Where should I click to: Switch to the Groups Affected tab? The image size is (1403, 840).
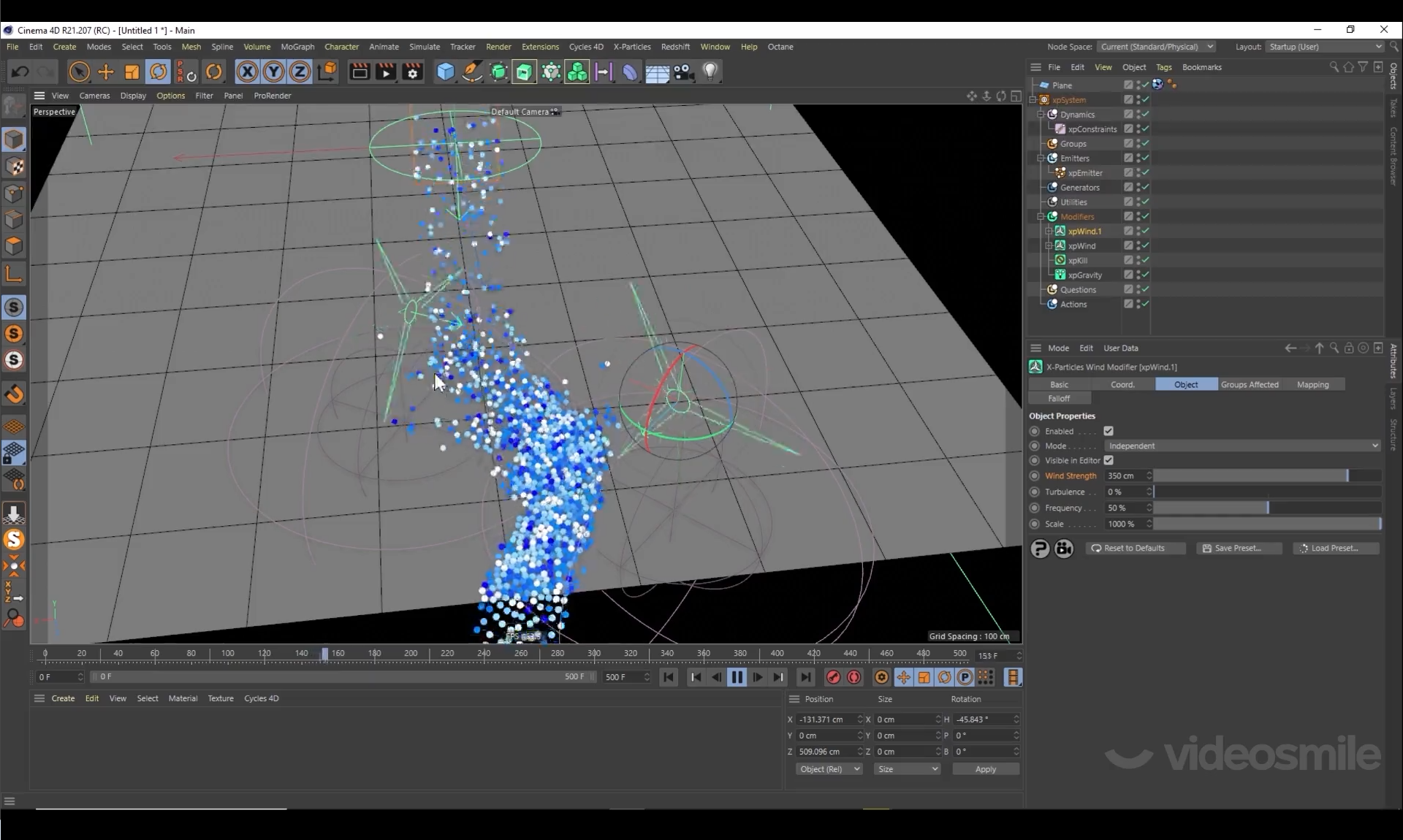tap(1250, 384)
